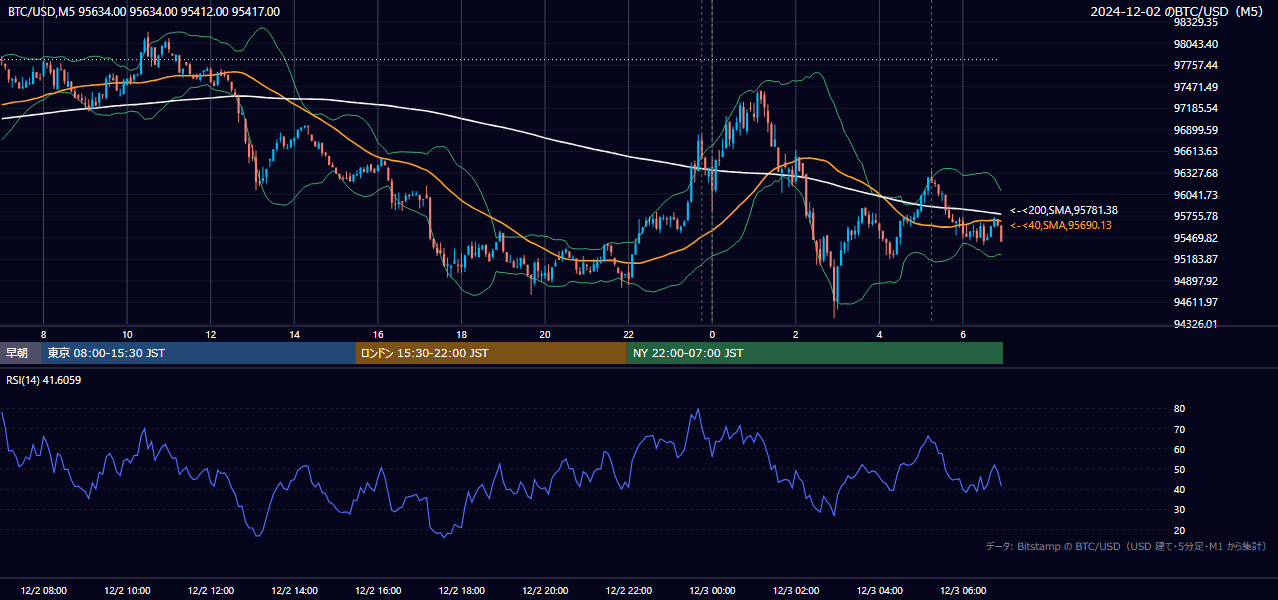The image size is (1278, 600).
Task: Click price axis value 96041.73
Action: (1196, 195)
